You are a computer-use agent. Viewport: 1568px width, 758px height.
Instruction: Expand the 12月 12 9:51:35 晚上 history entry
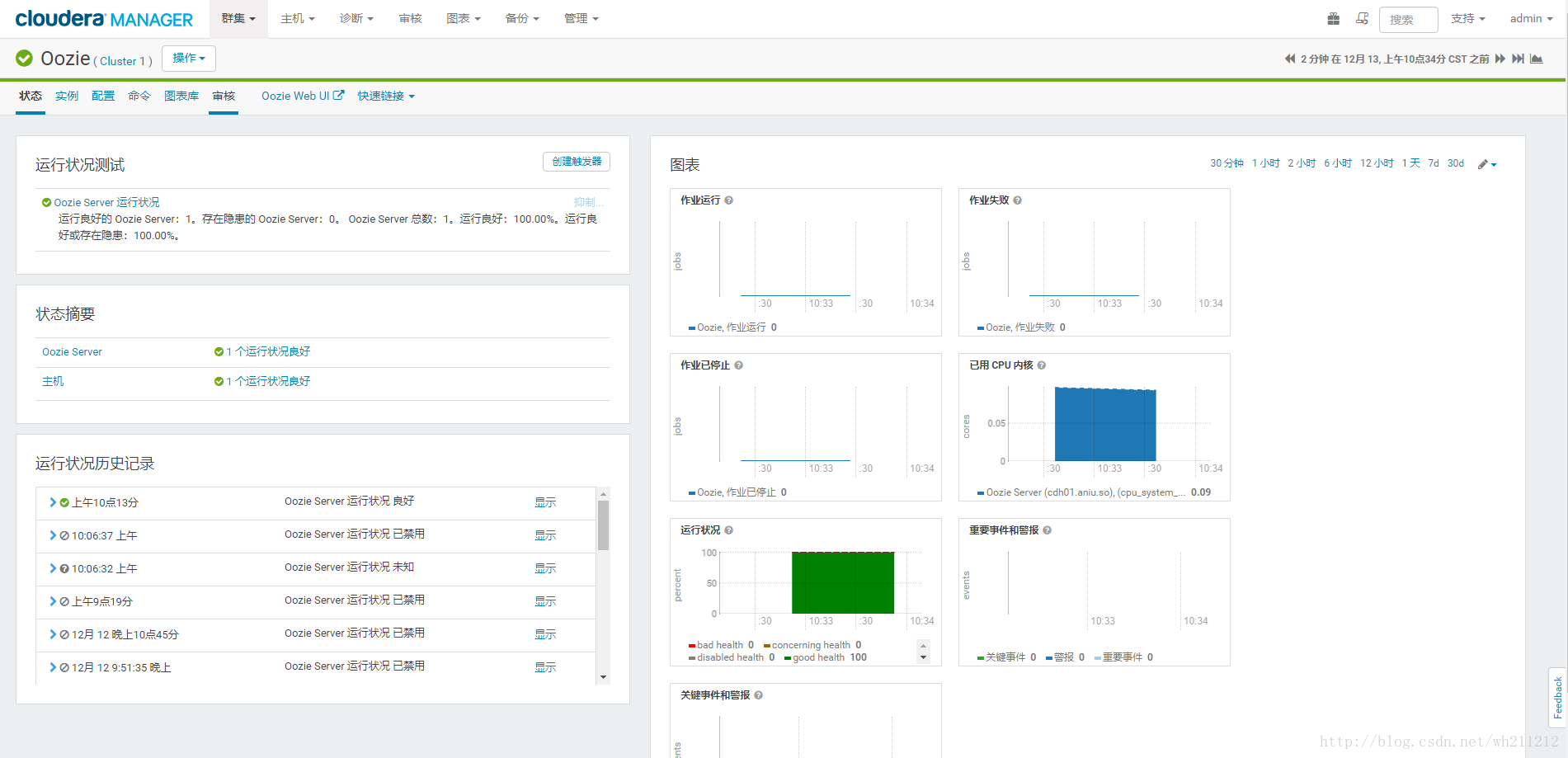pyautogui.click(x=53, y=667)
